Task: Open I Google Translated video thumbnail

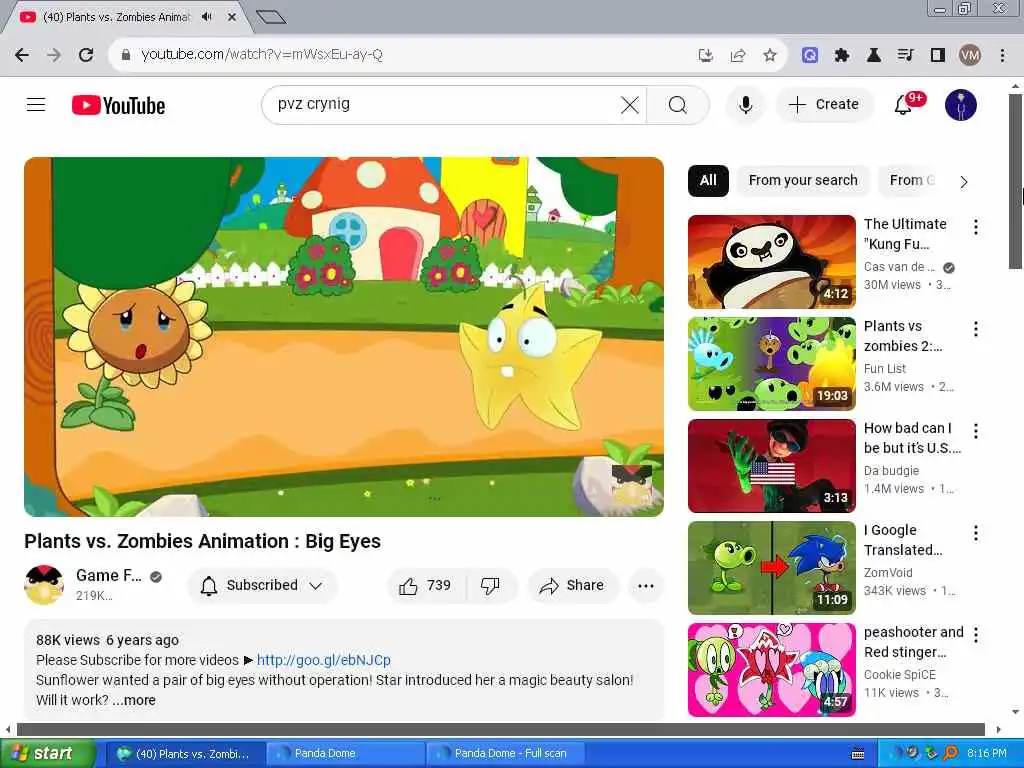Action: (771, 568)
